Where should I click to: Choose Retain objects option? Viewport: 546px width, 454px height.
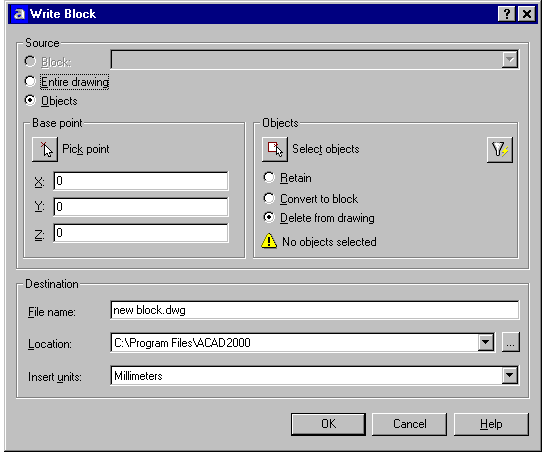pyautogui.click(x=269, y=178)
